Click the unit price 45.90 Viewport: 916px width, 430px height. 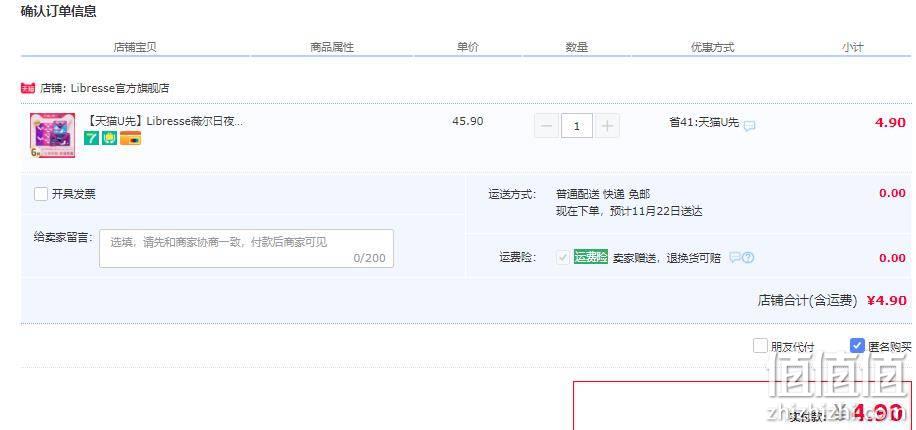(467, 122)
